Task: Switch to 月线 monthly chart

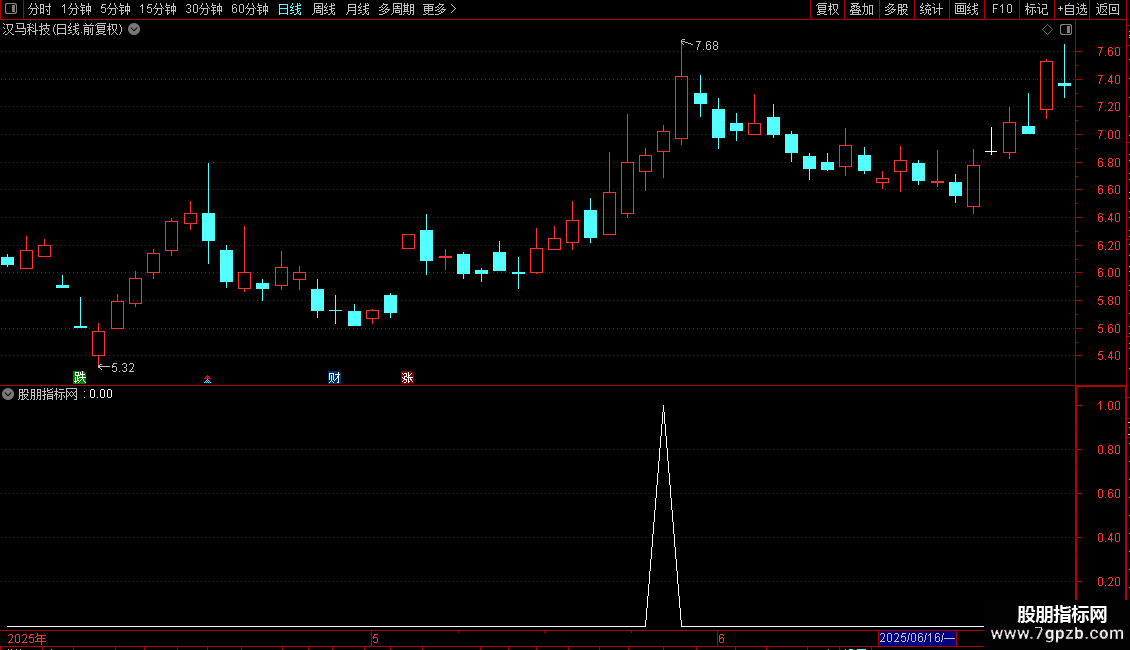Action: 357,9
